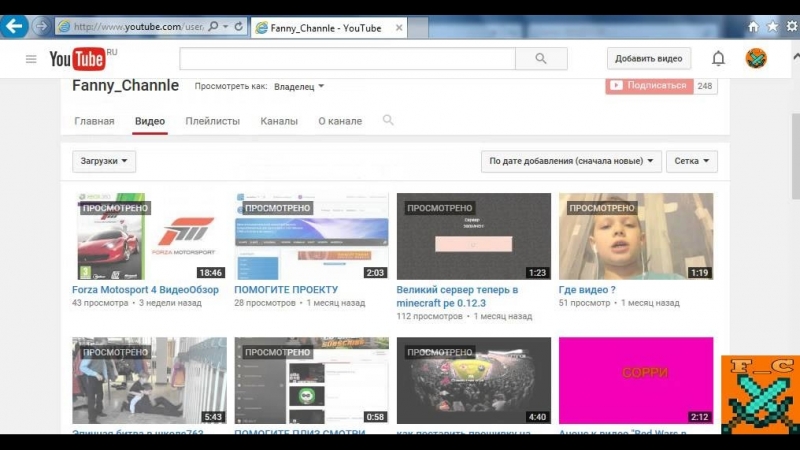This screenshot has height=450, width=800.
Task: Open the ПОМОГИТЕ ПРОЕКТУ video thumbnail
Action: (311, 236)
